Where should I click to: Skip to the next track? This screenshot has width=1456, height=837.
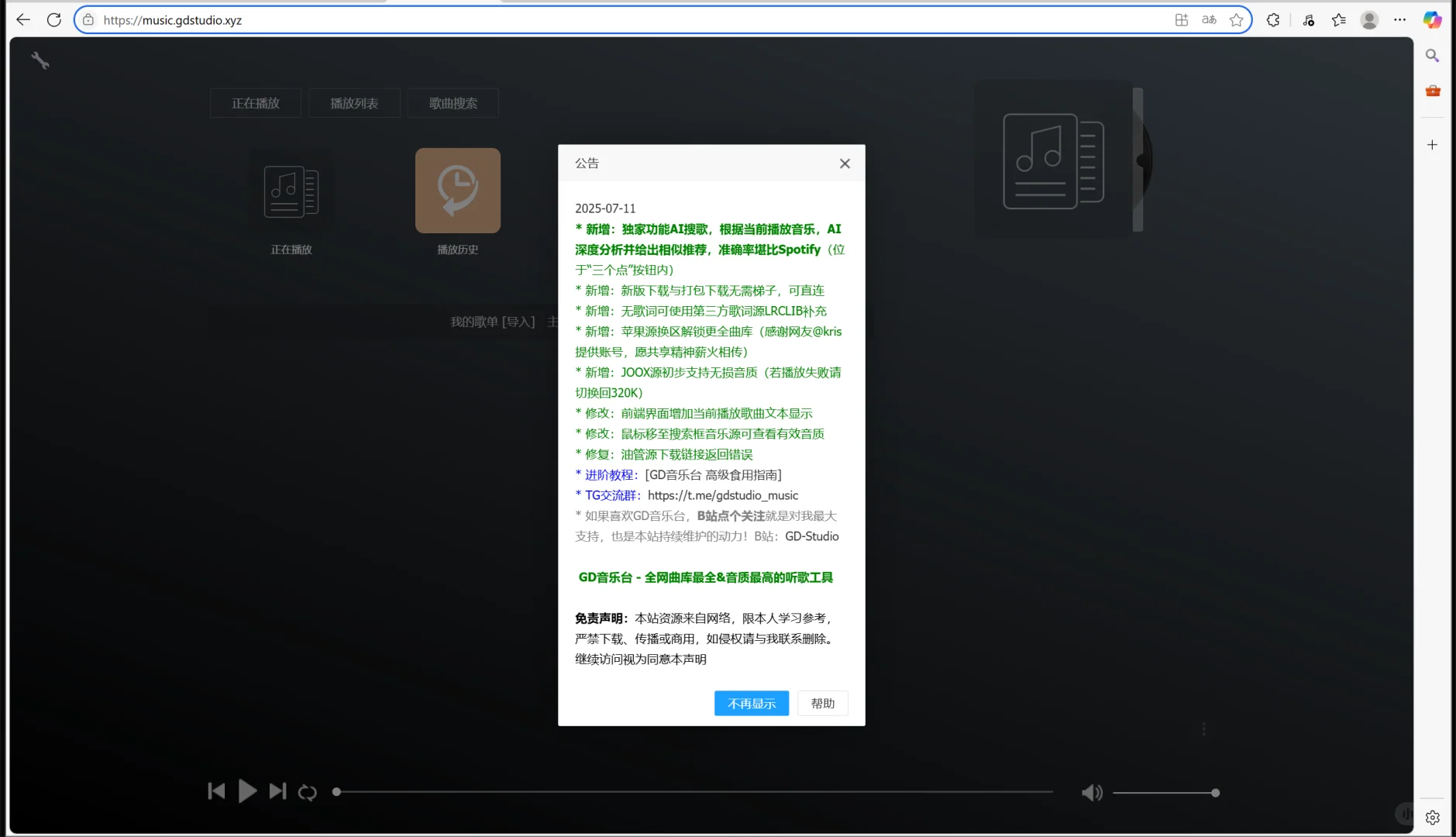[277, 790]
